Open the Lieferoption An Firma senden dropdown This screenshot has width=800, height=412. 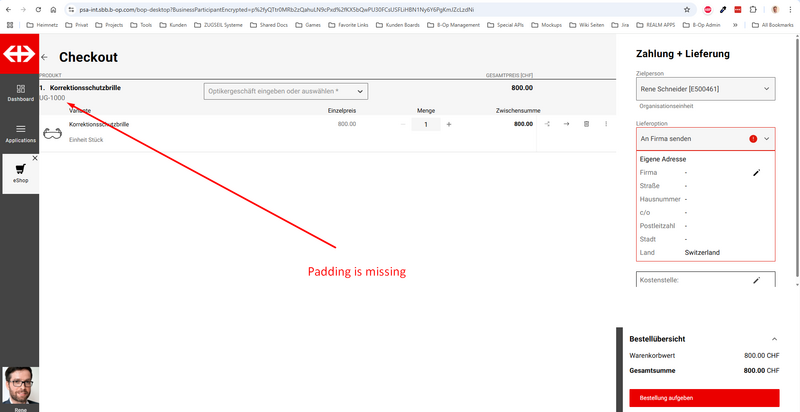706,139
